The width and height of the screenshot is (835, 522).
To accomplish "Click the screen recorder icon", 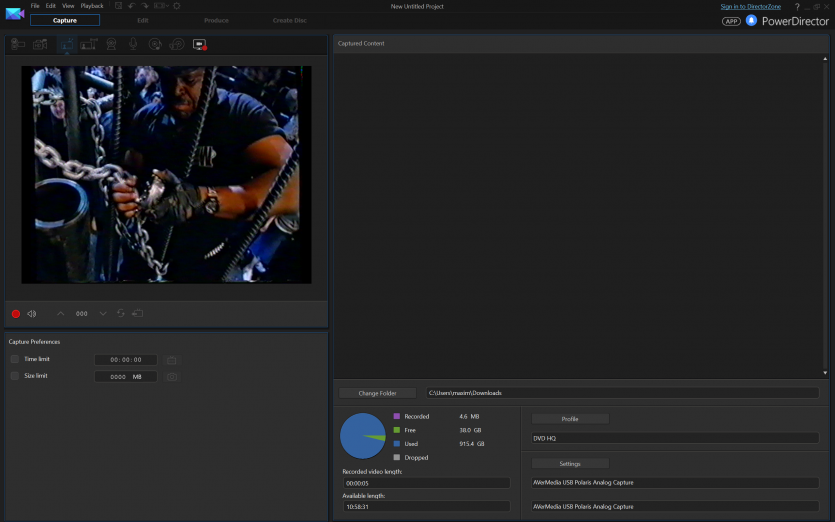I will 199,44.
